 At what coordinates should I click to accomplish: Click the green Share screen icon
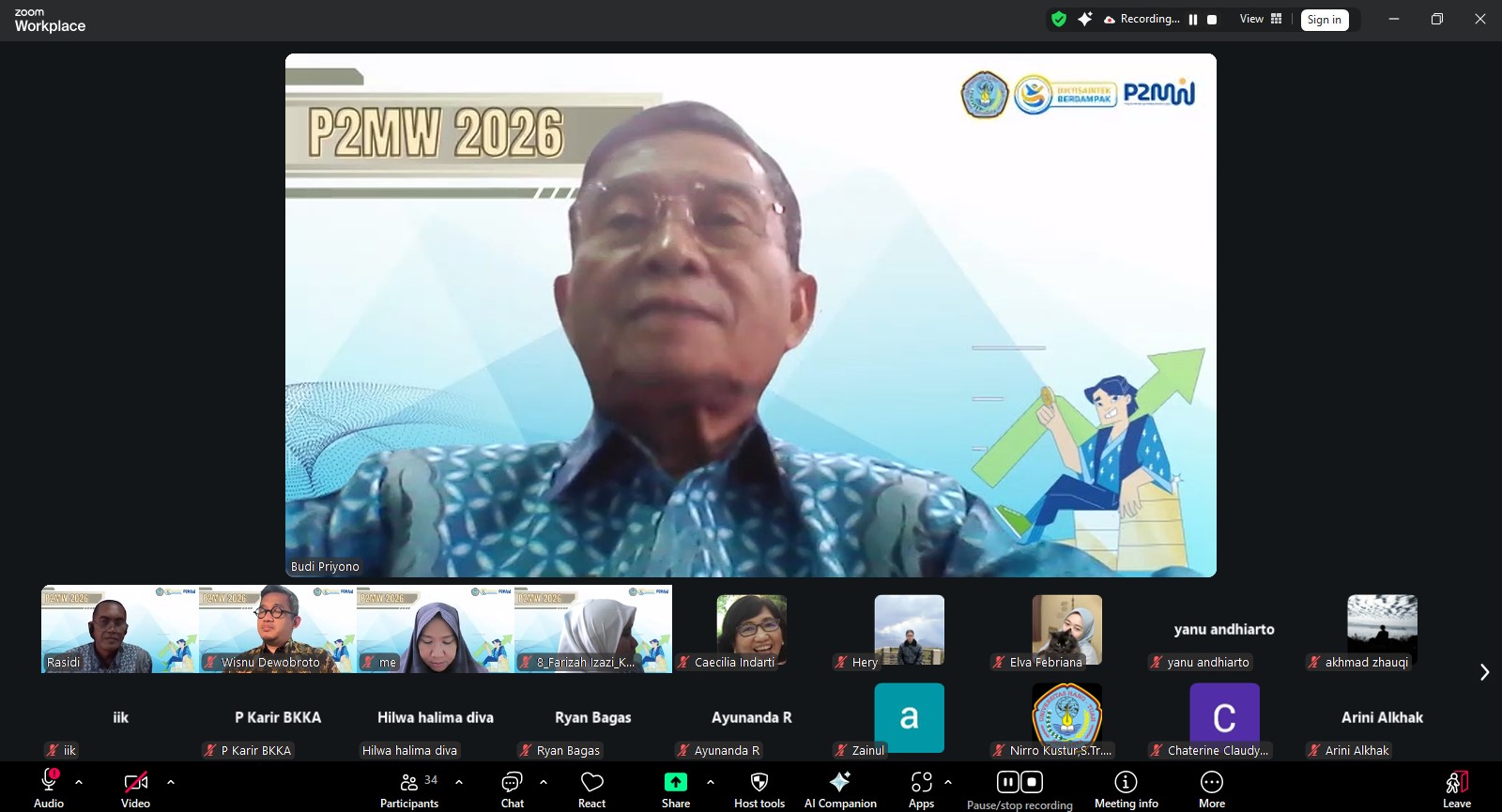click(x=675, y=782)
